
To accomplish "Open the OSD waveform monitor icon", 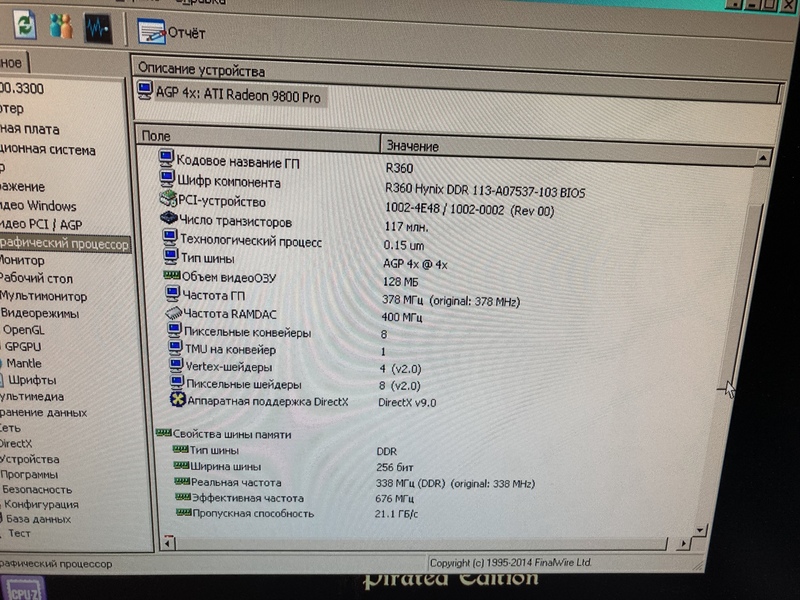I will (x=98, y=29).
